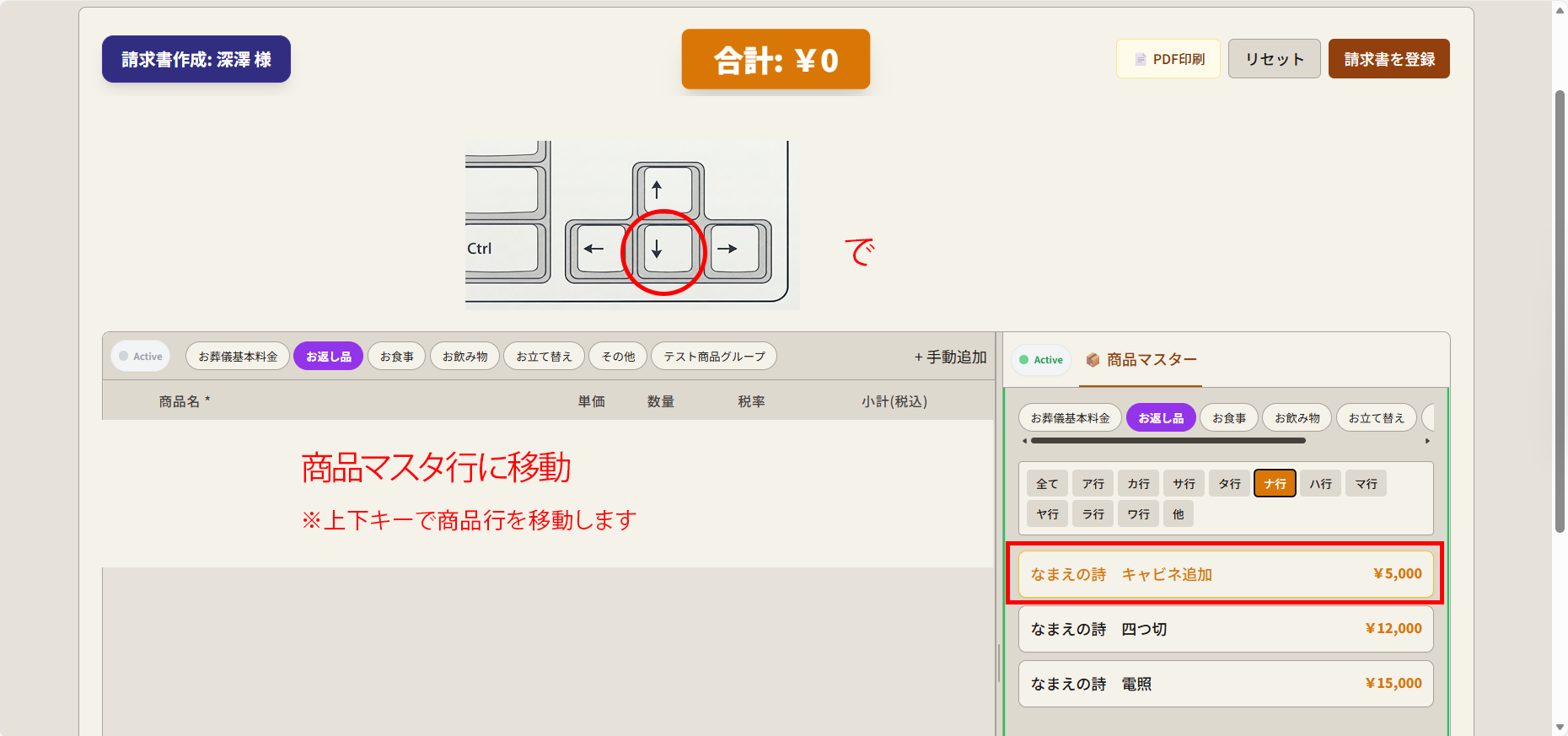Image resolution: width=1568 pixels, height=736 pixels.
Task: Click the 請求書を登録 button
Action: [x=1388, y=59]
